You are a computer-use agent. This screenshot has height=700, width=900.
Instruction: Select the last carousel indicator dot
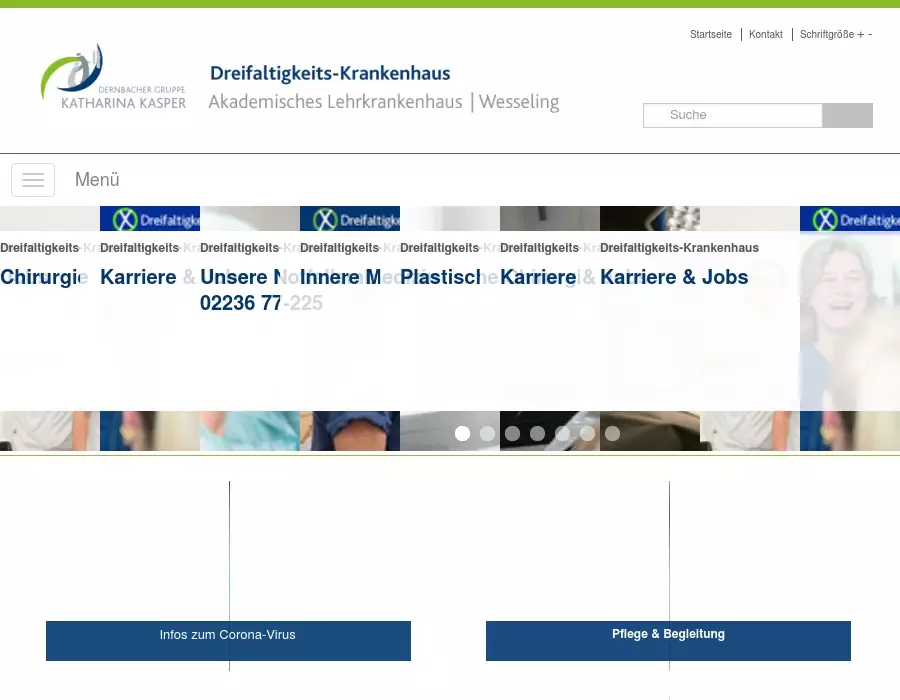pyautogui.click(x=612, y=433)
